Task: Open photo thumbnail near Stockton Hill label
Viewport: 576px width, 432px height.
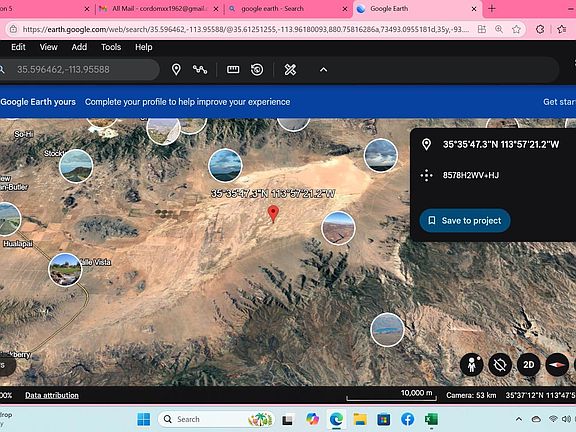Action: coord(76,166)
